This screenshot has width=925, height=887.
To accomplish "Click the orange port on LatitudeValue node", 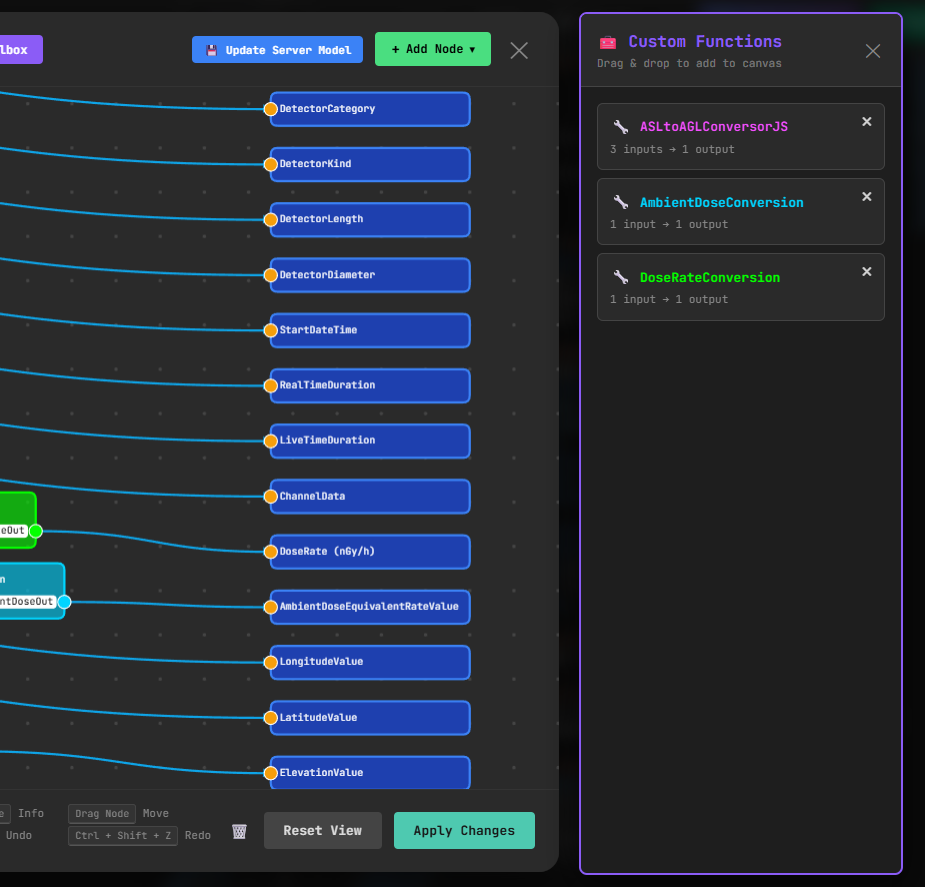I will click(x=270, y=717).
